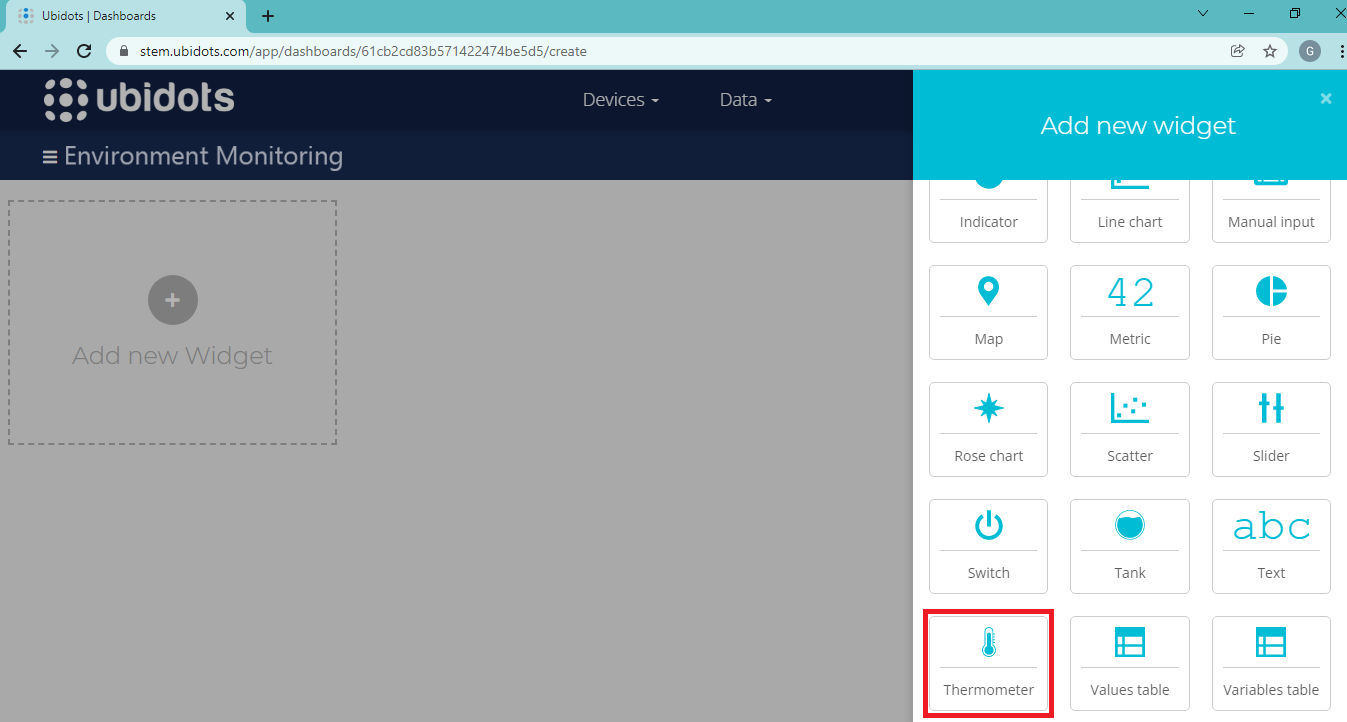Add a Switch widget
Viewport: 1347px width, 722px height.
point(988,546)
